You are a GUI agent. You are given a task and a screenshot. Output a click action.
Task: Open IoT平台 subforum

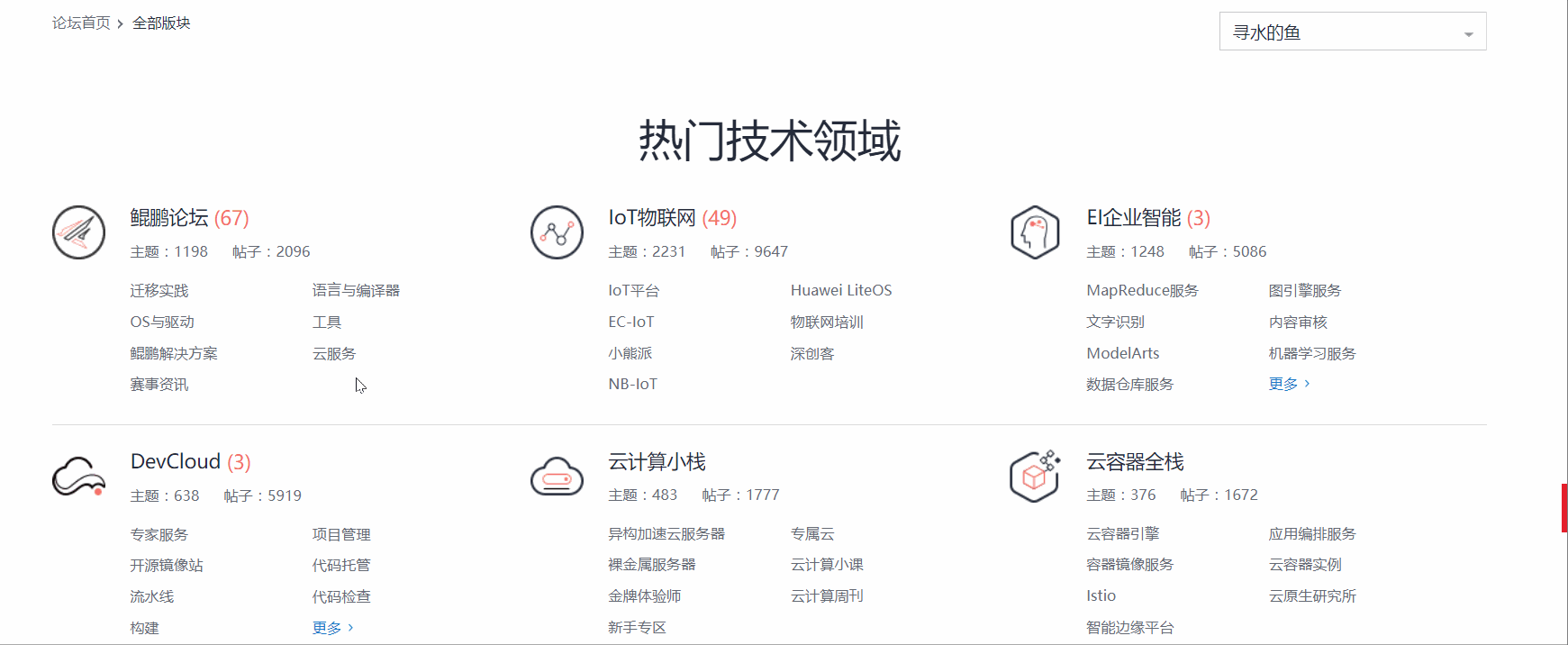click(x=634, y=290)
